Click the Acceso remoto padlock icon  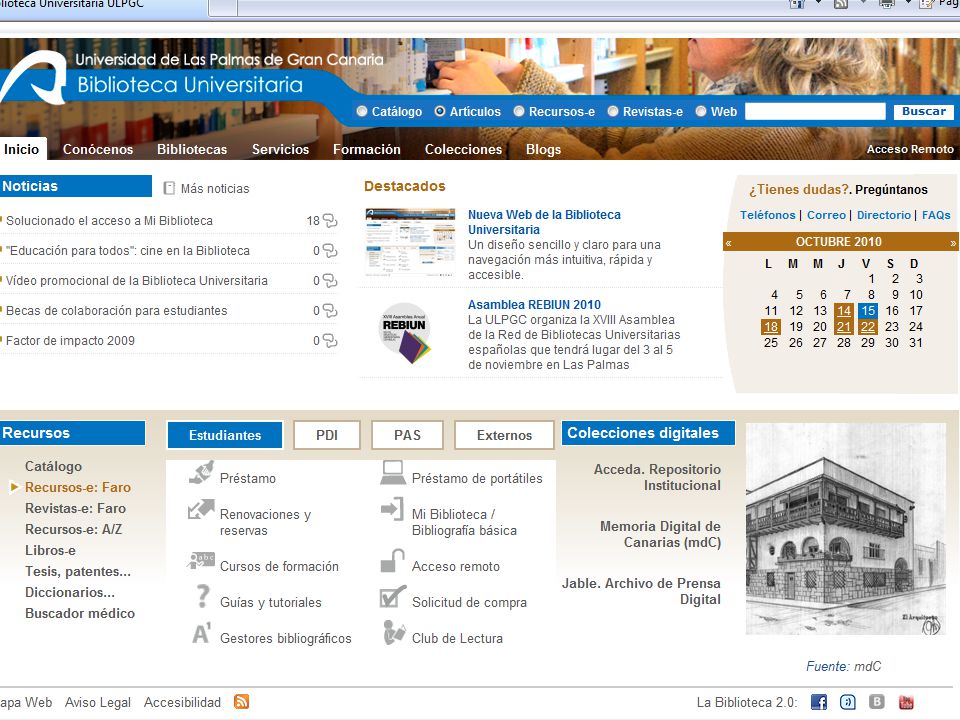click(392, 560)
